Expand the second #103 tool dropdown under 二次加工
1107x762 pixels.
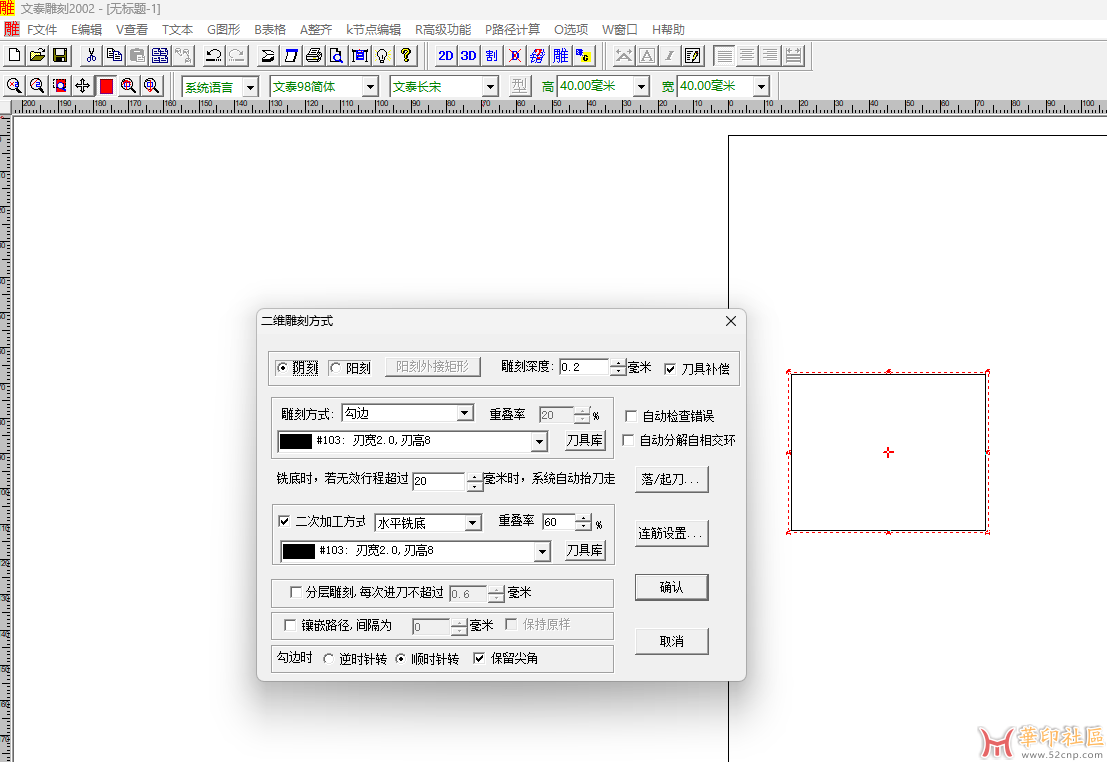pos(542,552)
